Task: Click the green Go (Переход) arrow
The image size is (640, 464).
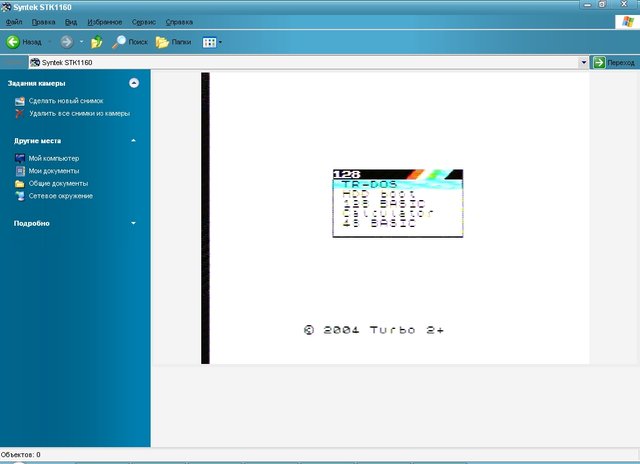Action: pyautogui.click(x=599, y=62)
